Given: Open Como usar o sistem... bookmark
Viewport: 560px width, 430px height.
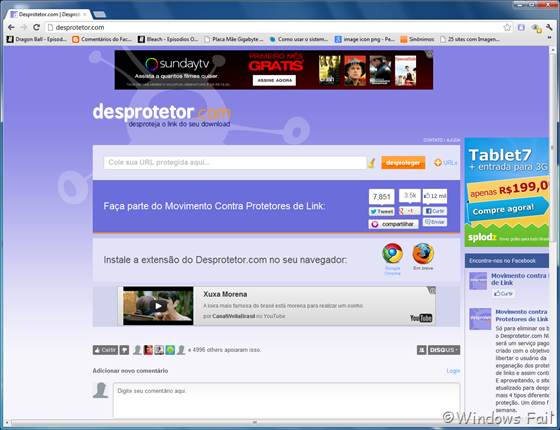Looking at the screenshot, I should (299, 39).
